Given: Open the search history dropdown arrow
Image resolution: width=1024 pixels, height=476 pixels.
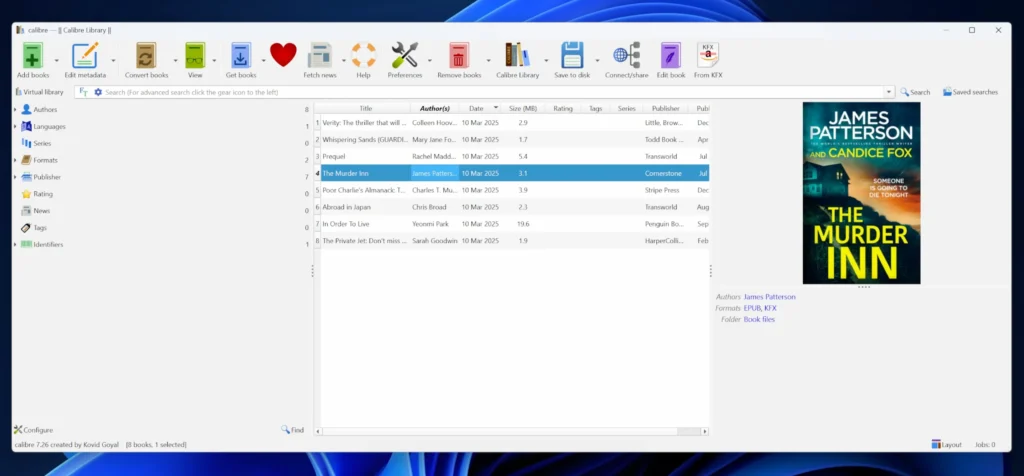Looking at the screenshot, I should (x=889, y=92).
